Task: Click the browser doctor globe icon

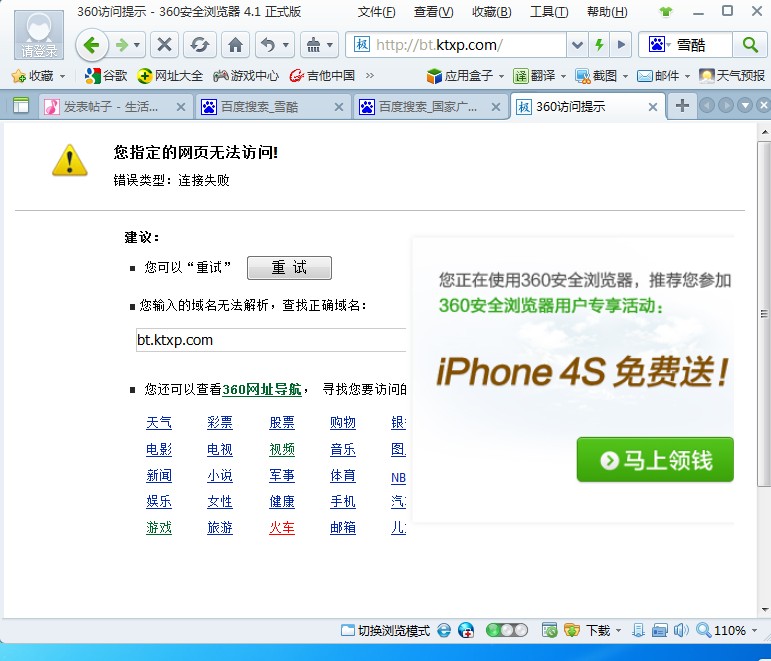Action: [466, 631]
